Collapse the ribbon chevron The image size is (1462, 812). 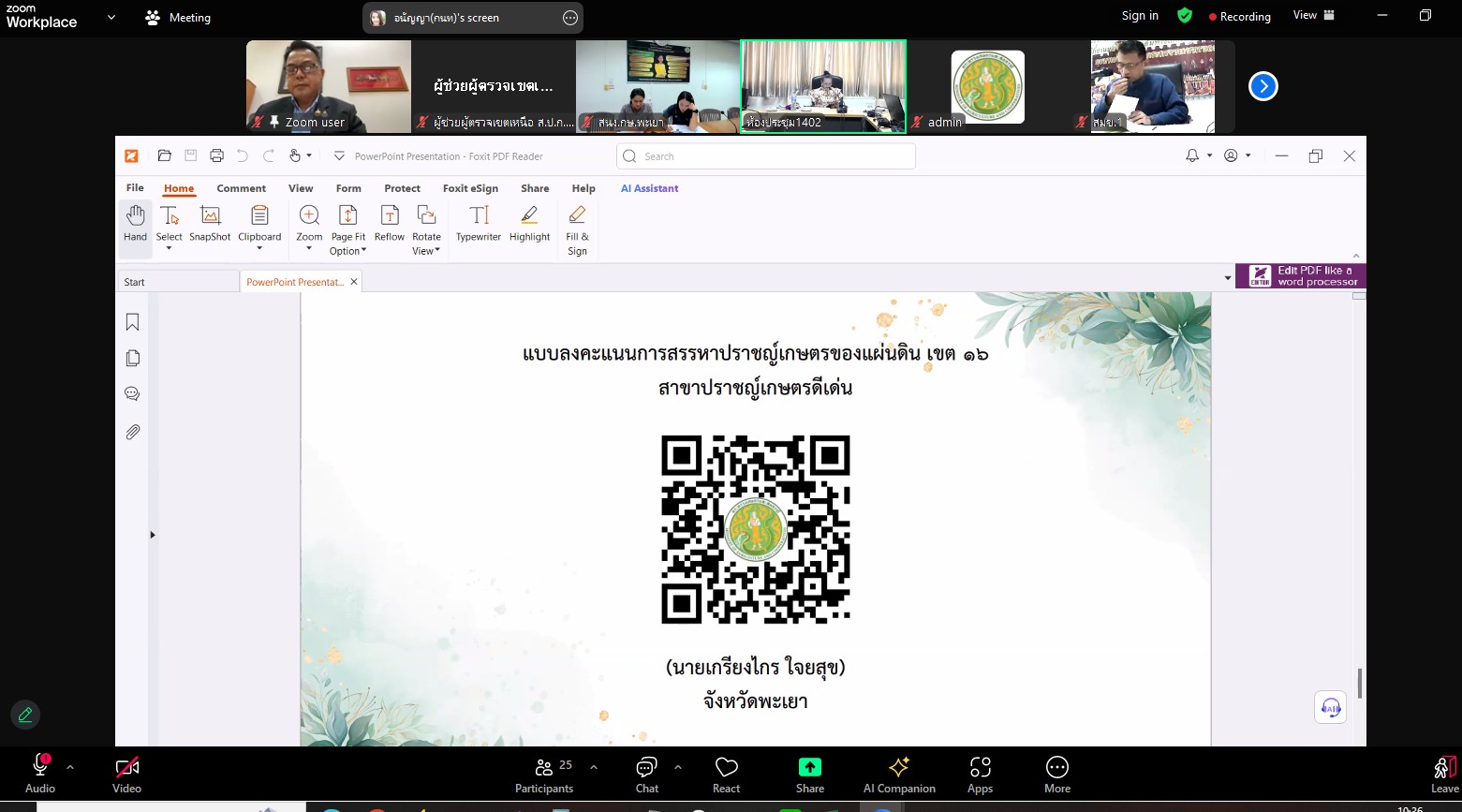click(1355, 256)
